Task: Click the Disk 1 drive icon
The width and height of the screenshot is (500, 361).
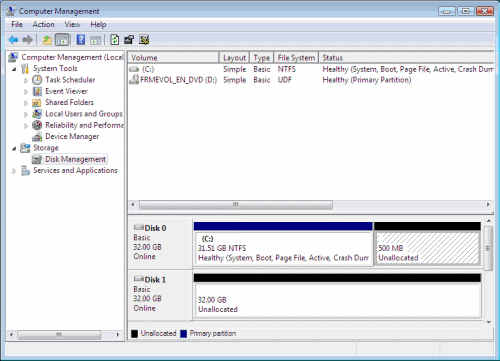Action: [139, 279]
